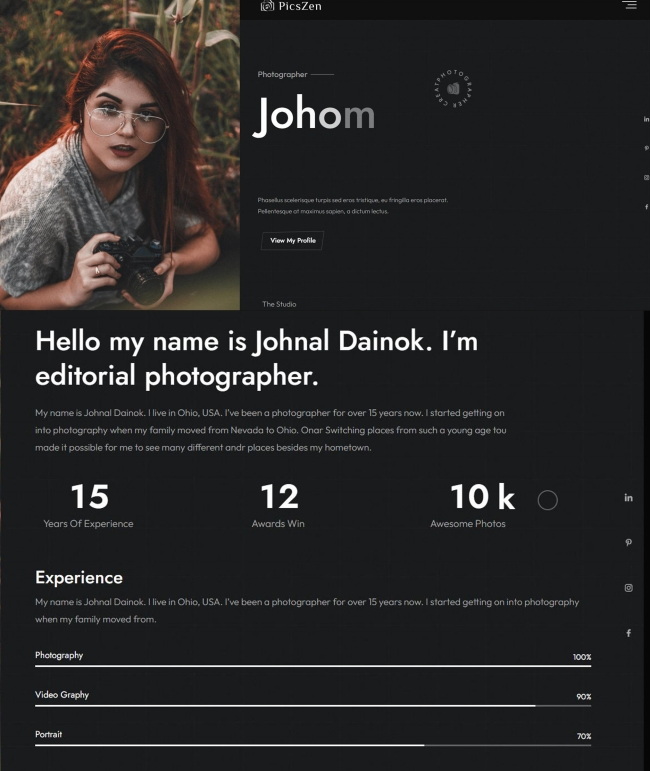The height and width of the screenshot is (771, 650).
Task: Select the 12 Awards Win counter
Action: [278, 505]
